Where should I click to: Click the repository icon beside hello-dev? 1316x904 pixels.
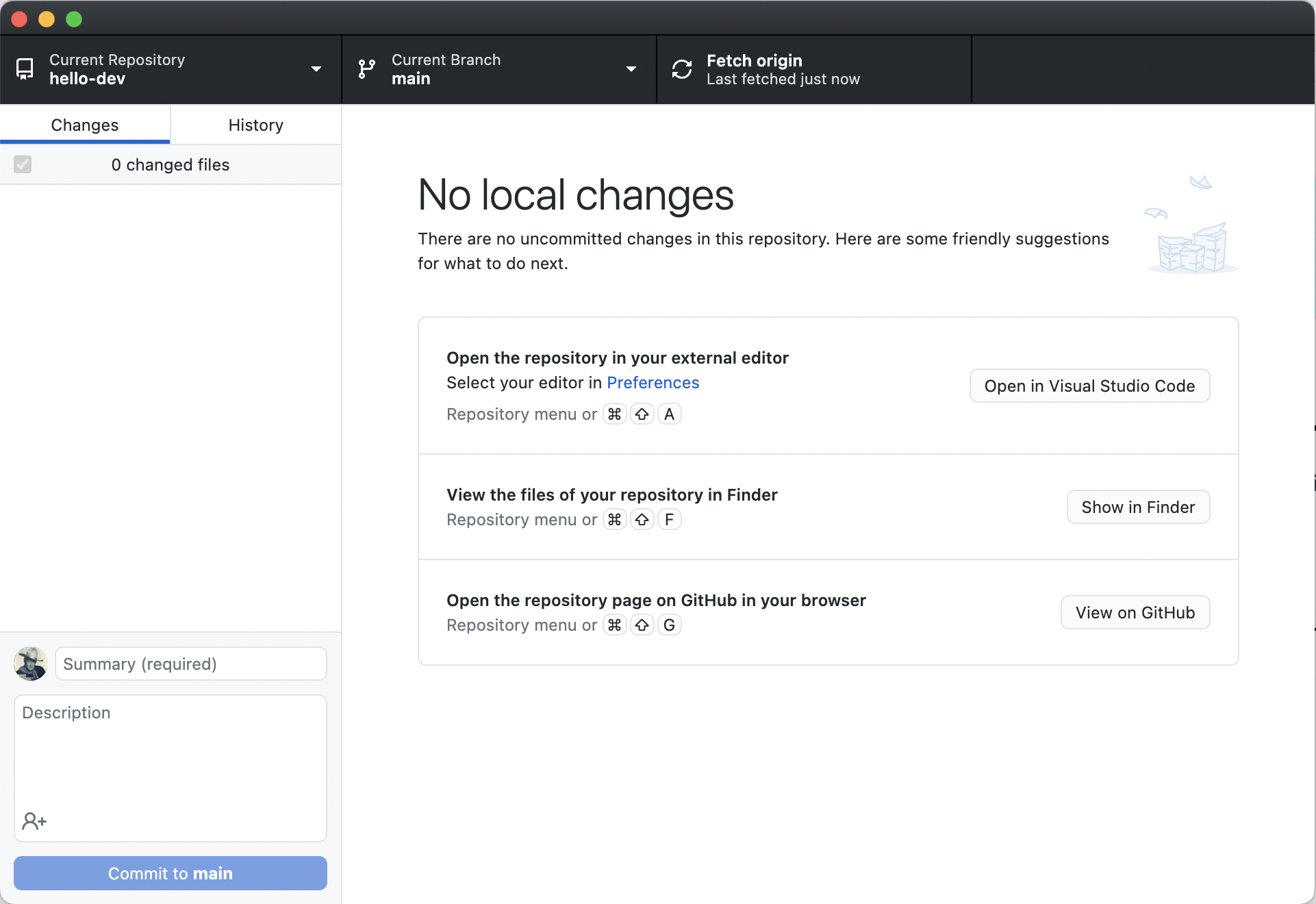[25, 69]
